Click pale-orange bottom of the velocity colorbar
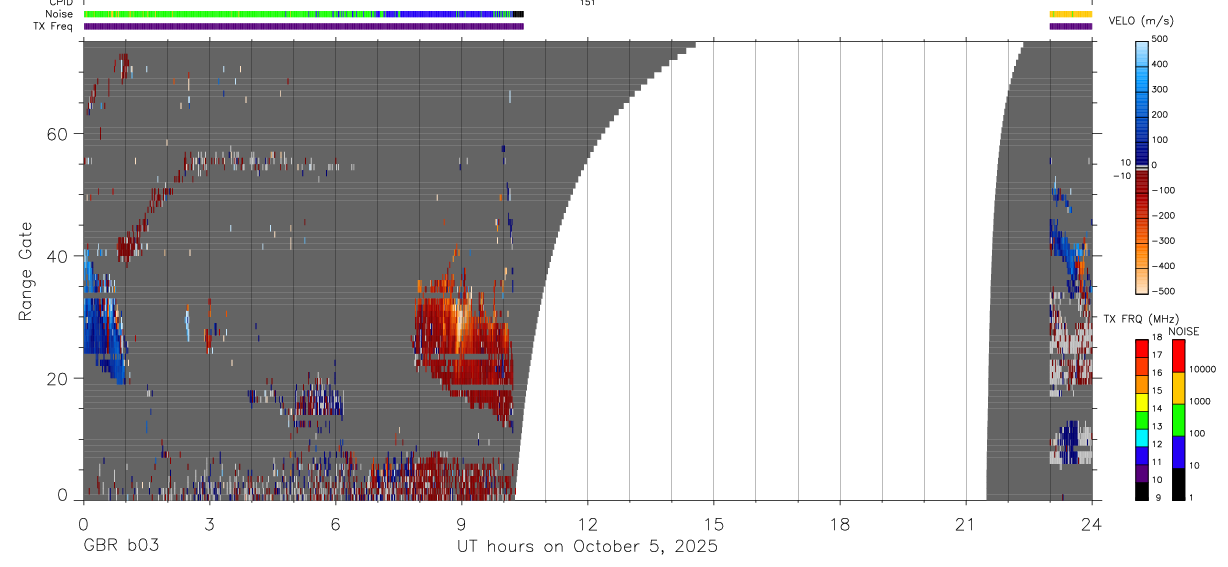 pos(1142,280)
